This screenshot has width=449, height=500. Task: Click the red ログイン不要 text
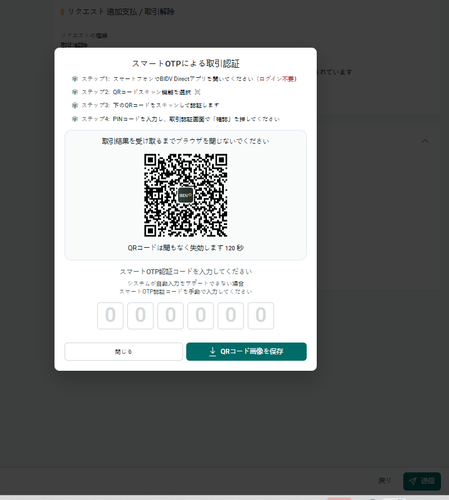tap(277, 79)
